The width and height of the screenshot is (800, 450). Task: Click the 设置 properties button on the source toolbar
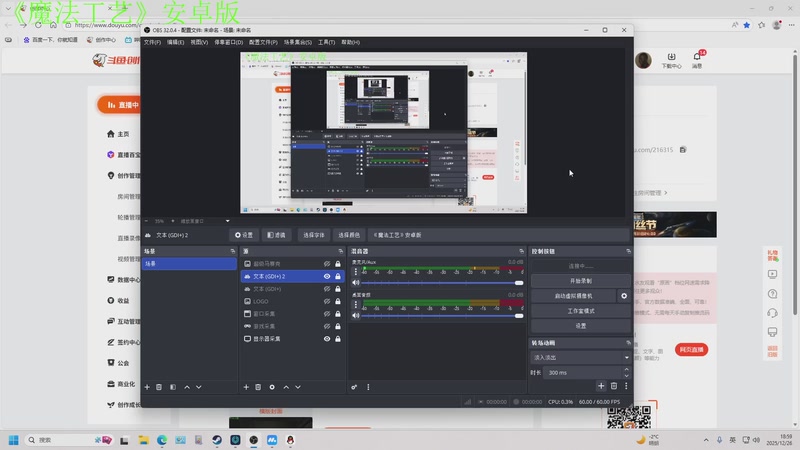point(244,235)
